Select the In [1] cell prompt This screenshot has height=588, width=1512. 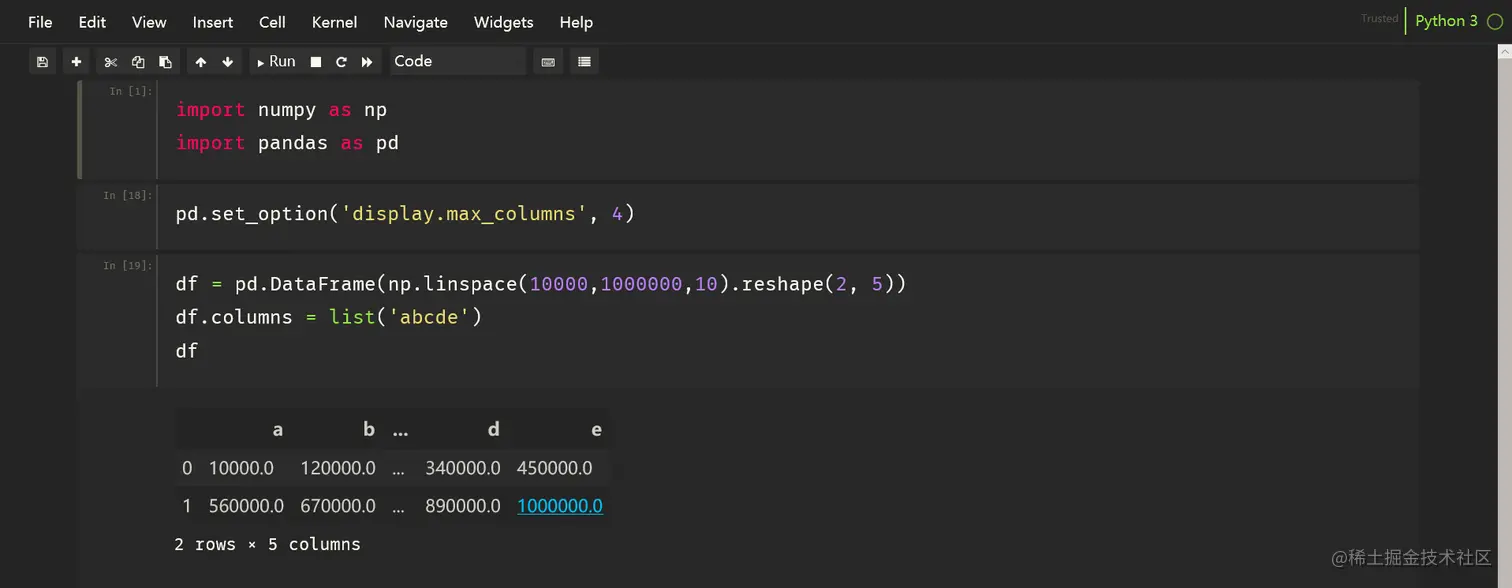pyautogui.click(x=131, y=91)
